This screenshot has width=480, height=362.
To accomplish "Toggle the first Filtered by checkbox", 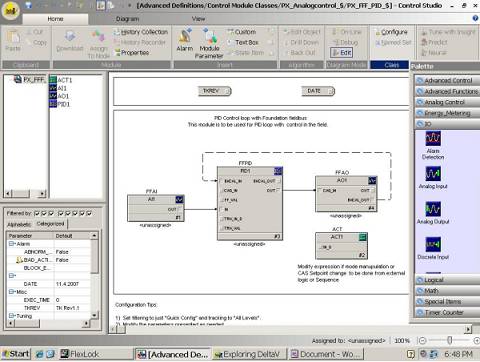I will (37, 213).
